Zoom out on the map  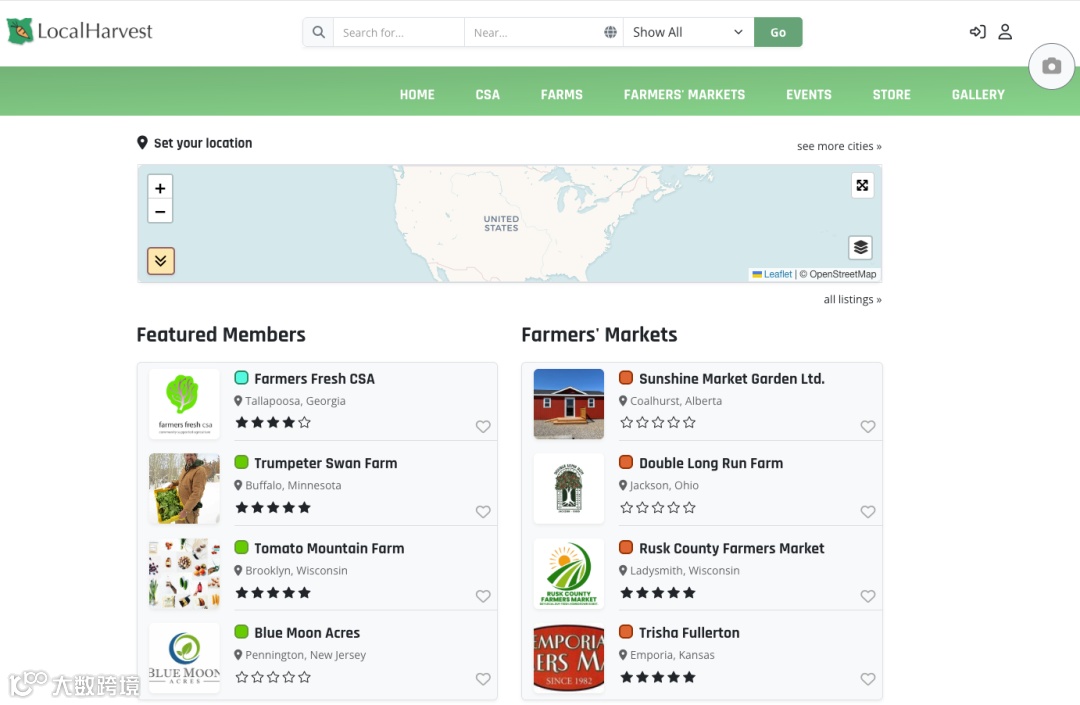(160, 211)
